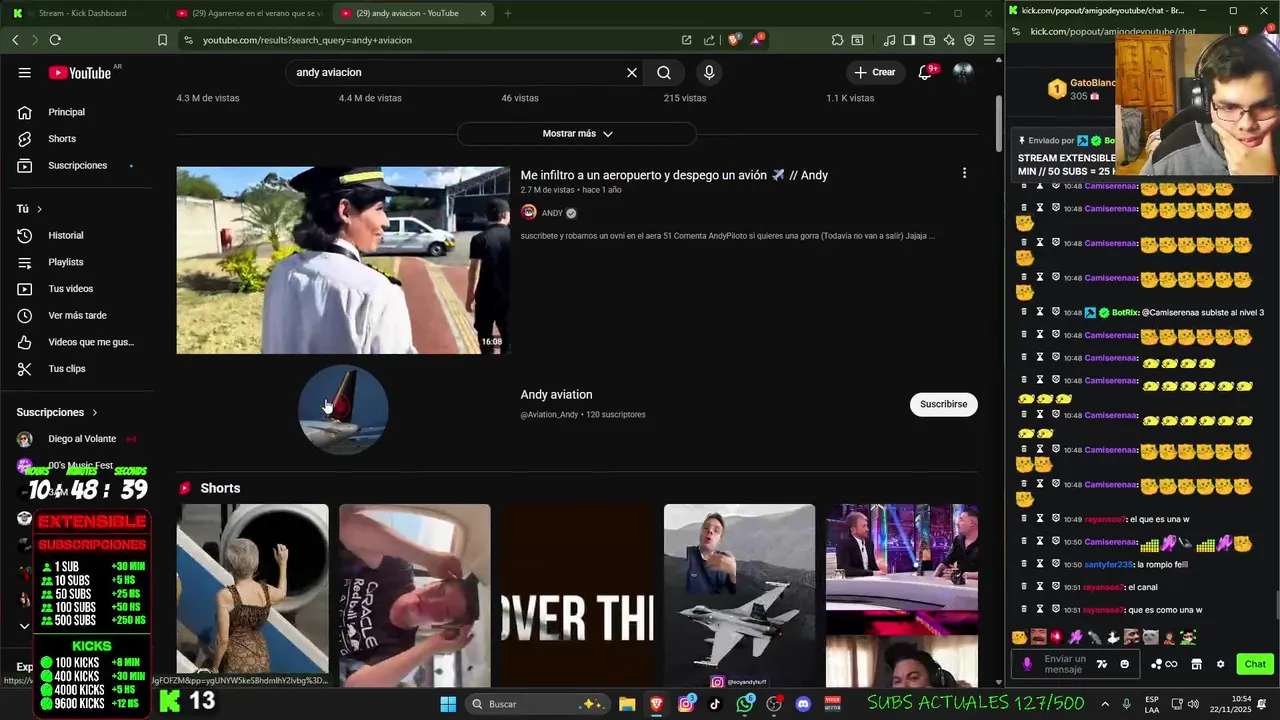The image size is (1280, 720).
Task: Open Suscripciones in sidebar
Action: [78, 165]
